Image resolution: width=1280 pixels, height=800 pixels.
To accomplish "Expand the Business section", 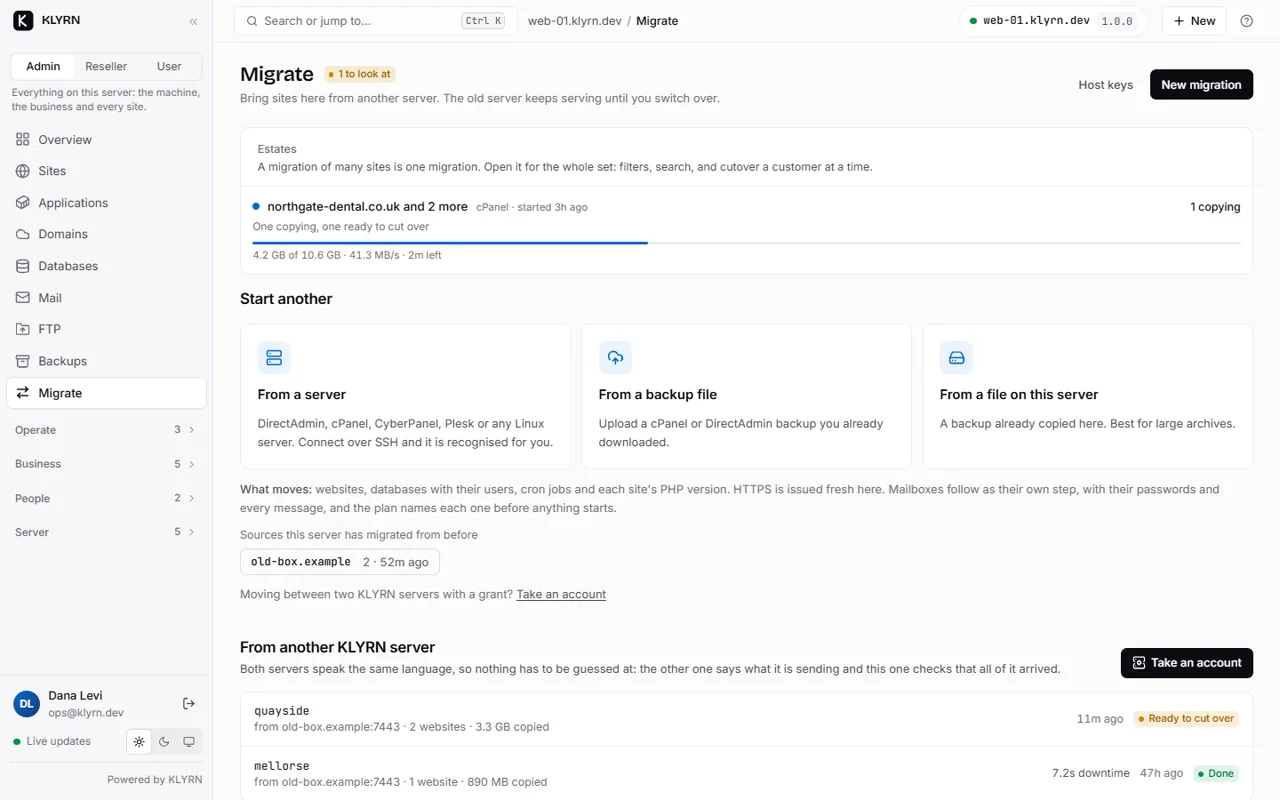I will click(x=106, y=464).
